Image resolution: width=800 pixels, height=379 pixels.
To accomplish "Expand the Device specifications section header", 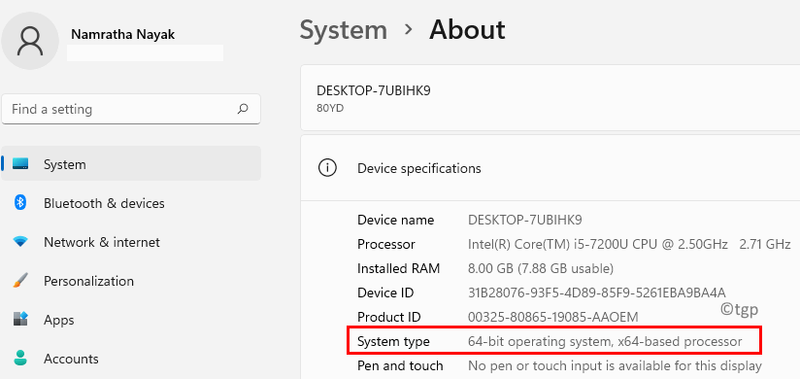I will point(550,168).
